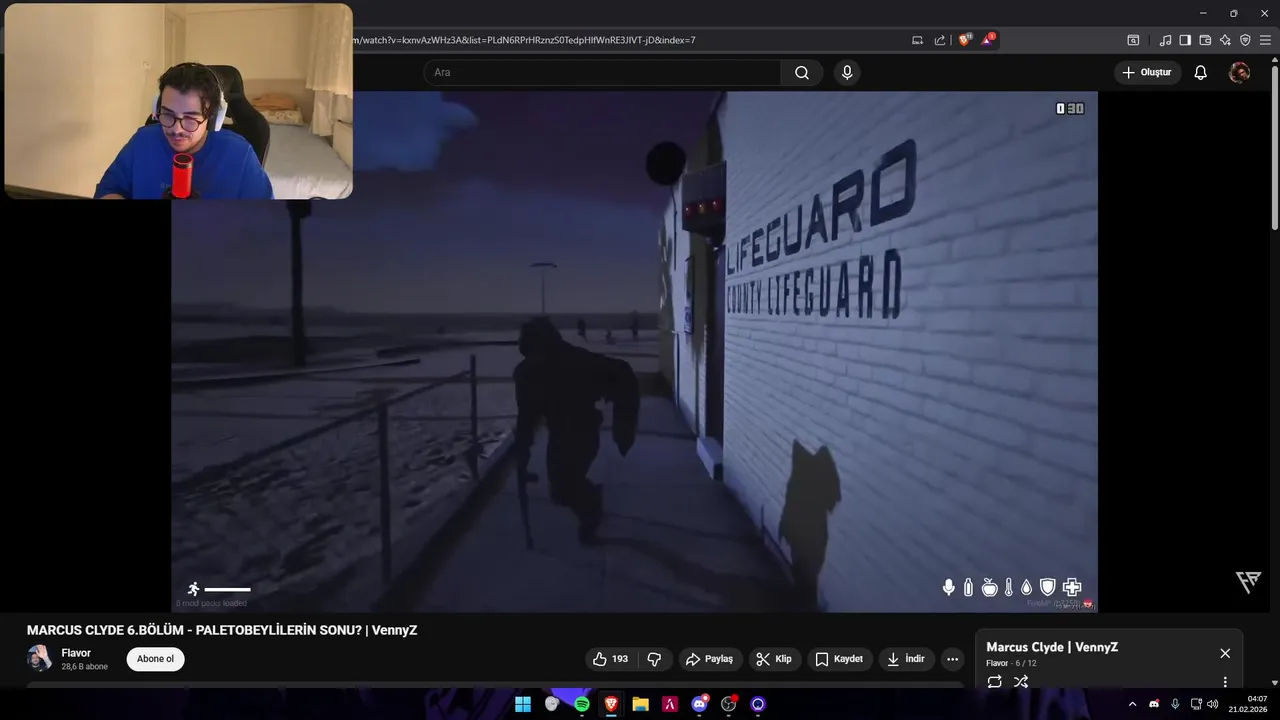Focus the Ara search field
This screenshot has width=1280, height=720.
[602, 73]
